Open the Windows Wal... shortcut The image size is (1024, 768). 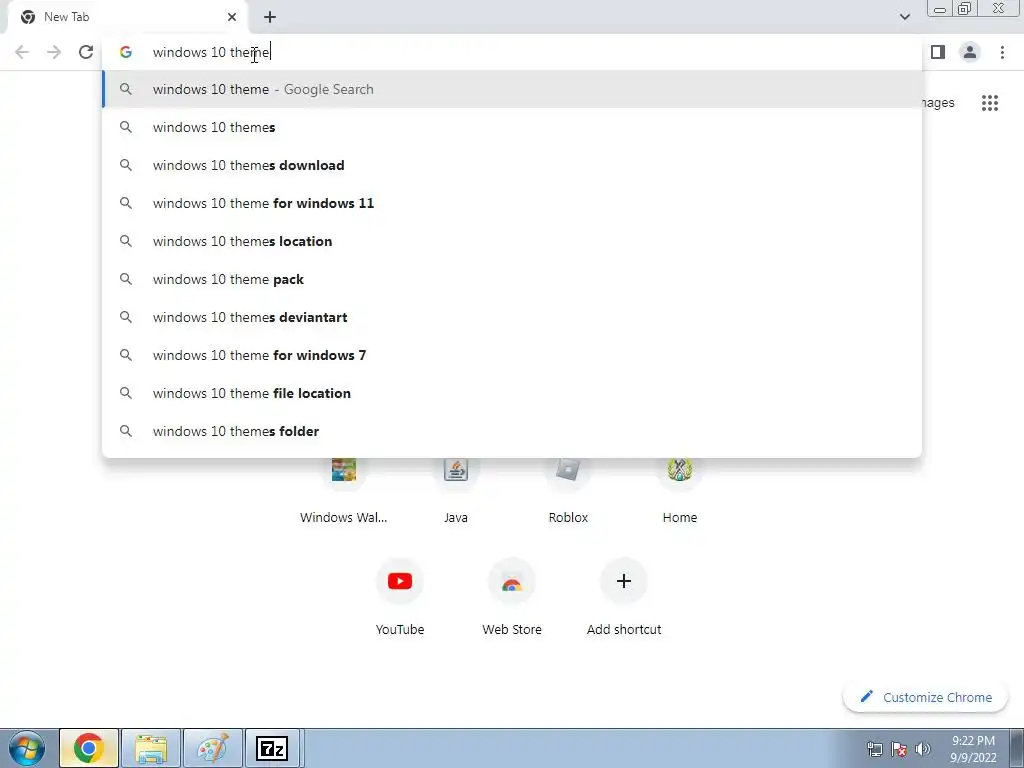tap(344, 490)
